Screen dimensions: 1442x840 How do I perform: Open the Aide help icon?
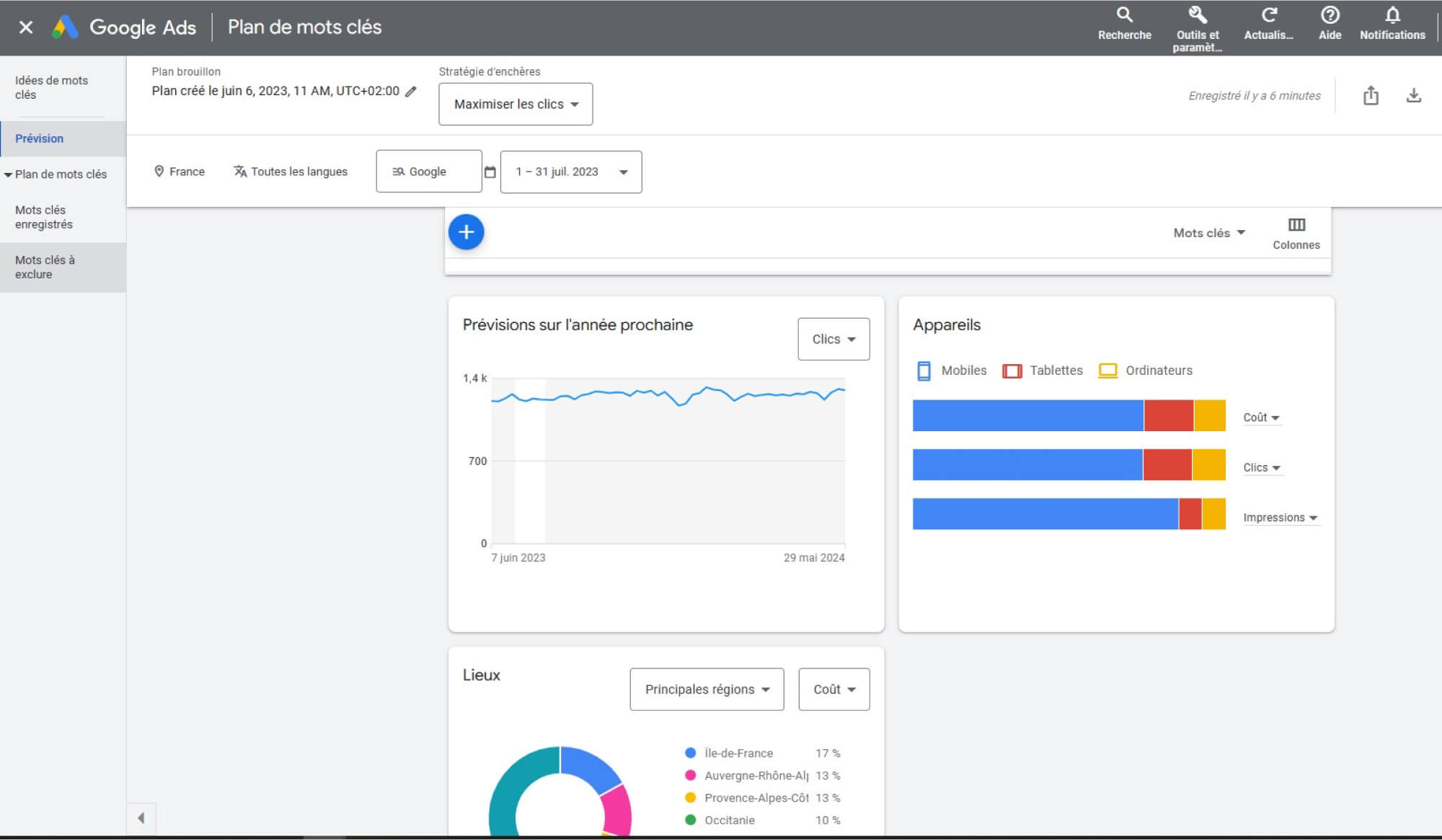pyautogui.click(x=1330, y=15)
